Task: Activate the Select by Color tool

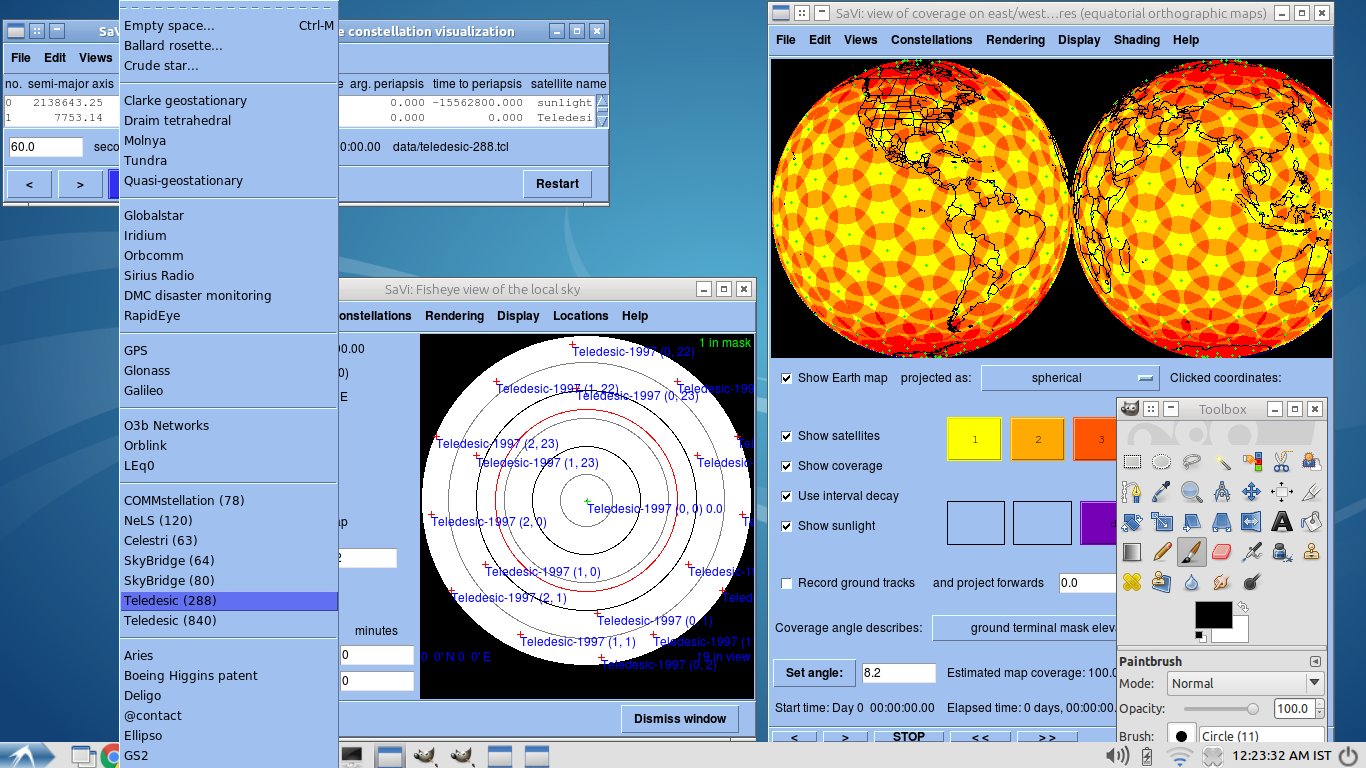Action: tap(1251, 462)
